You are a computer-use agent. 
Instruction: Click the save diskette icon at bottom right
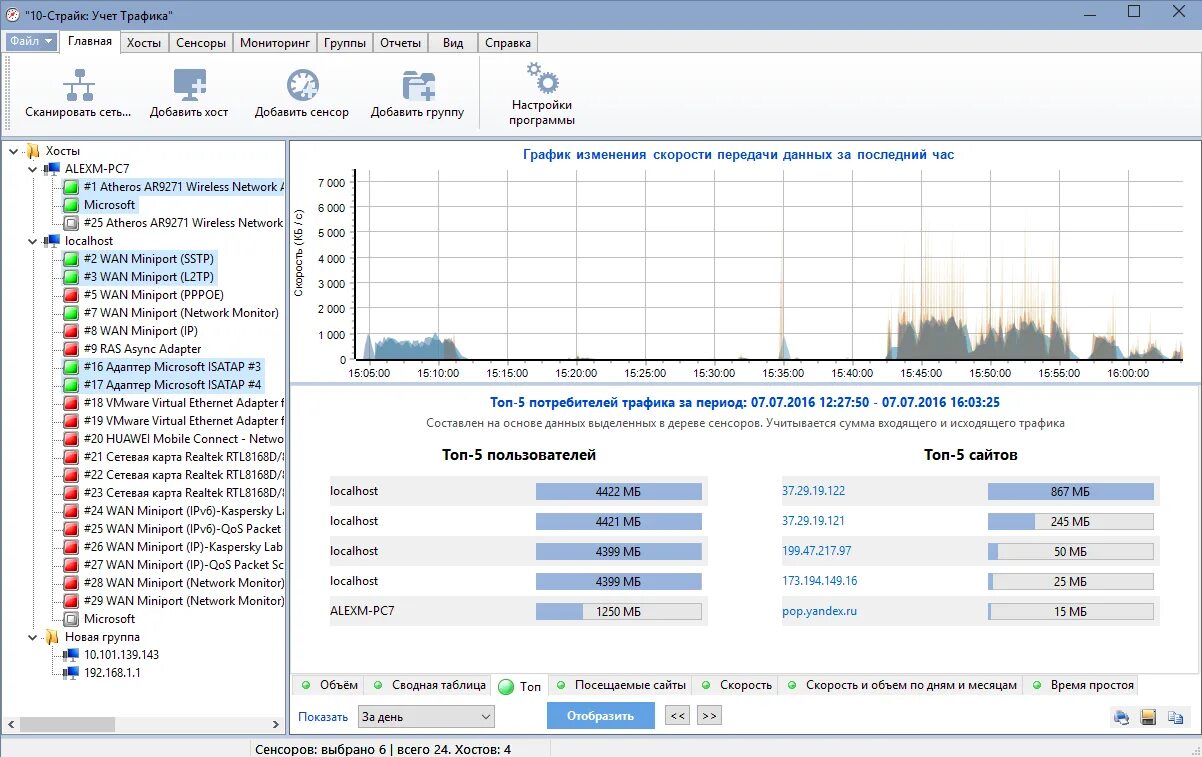click(x=1148, y=717)
